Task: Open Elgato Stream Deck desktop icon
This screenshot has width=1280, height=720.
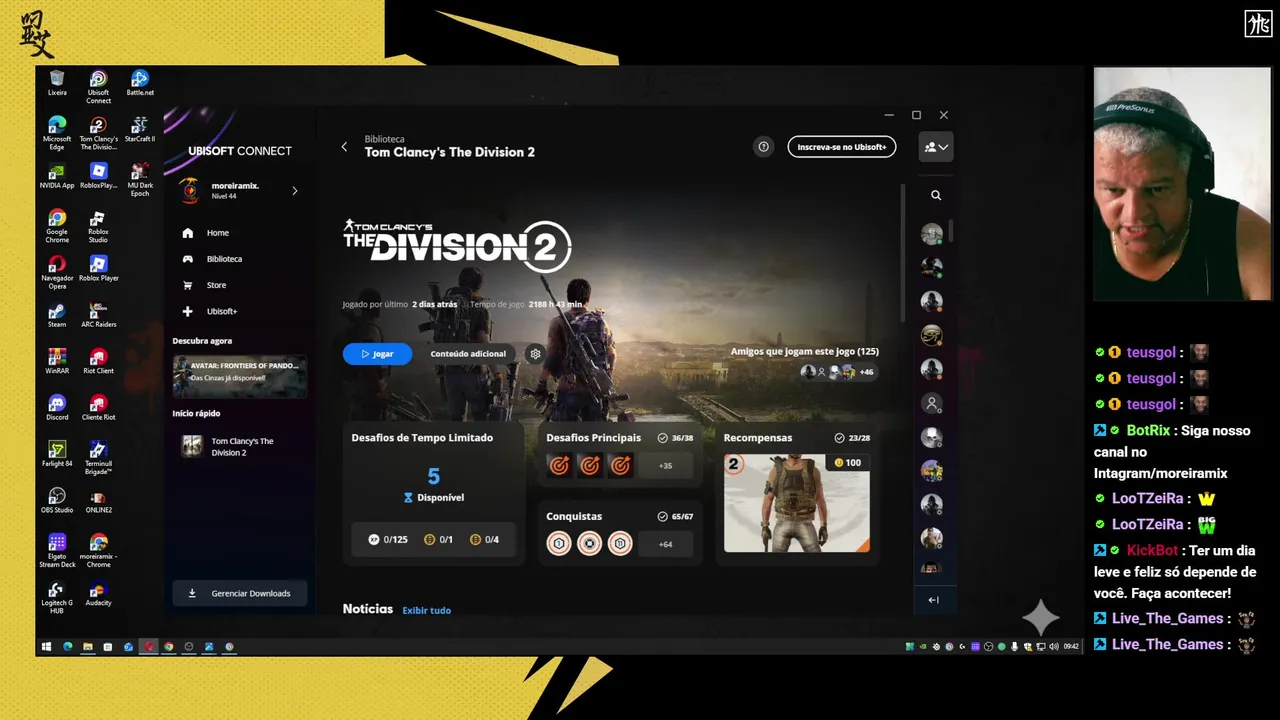Action: 57,550
